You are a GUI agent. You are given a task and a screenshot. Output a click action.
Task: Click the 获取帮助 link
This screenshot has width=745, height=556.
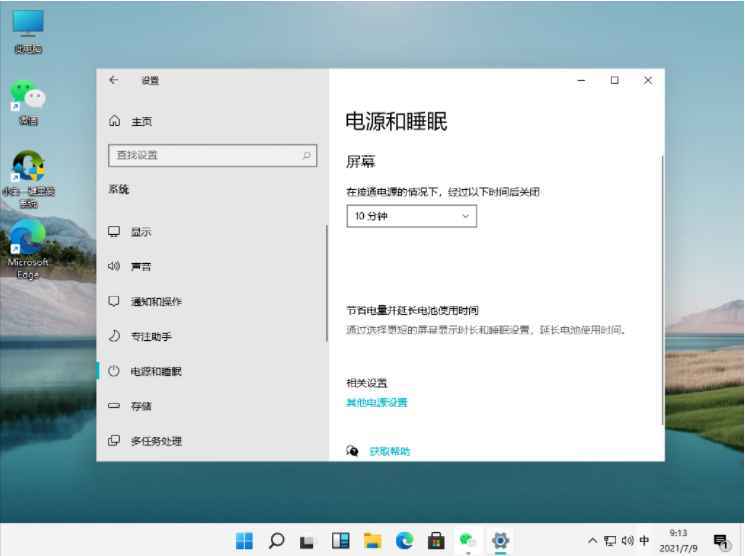(389, 452)
